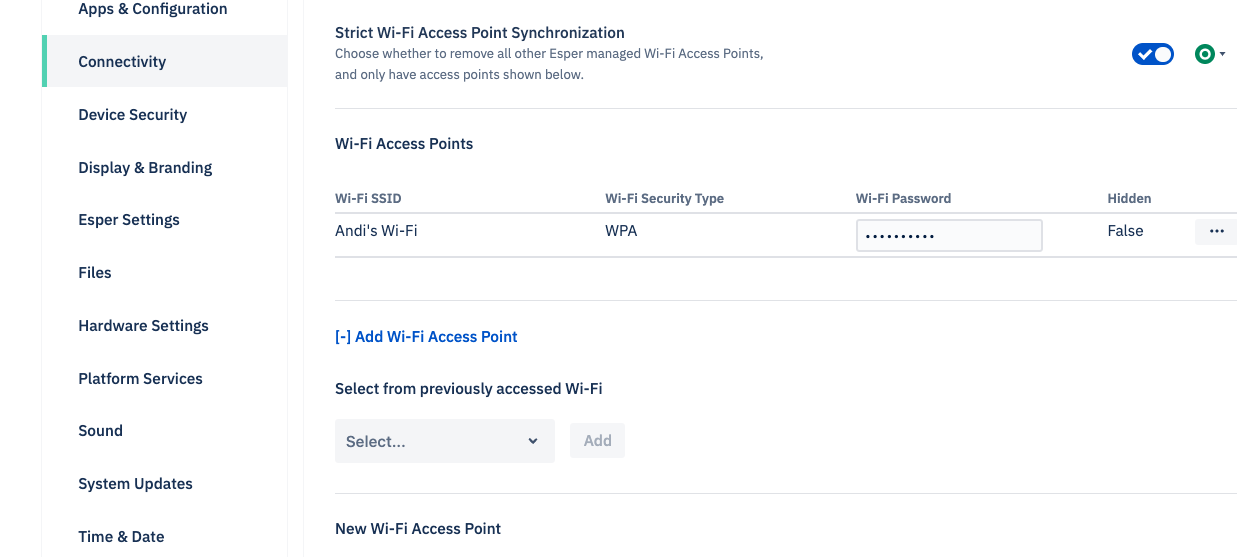Image resolution: width=1237 pixels, height=557 pixels.
Task: Click the green circle status icon
Action: click(1205, 54)
